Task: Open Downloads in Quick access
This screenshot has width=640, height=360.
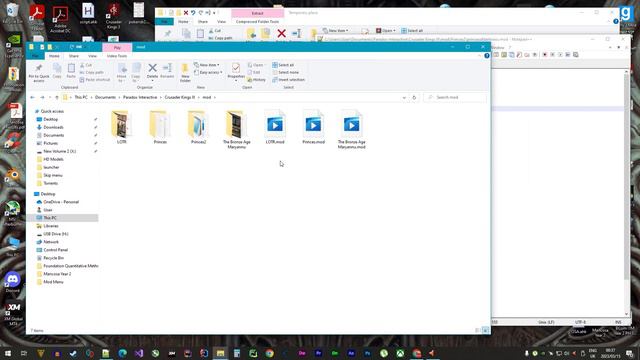Action: 53,127
